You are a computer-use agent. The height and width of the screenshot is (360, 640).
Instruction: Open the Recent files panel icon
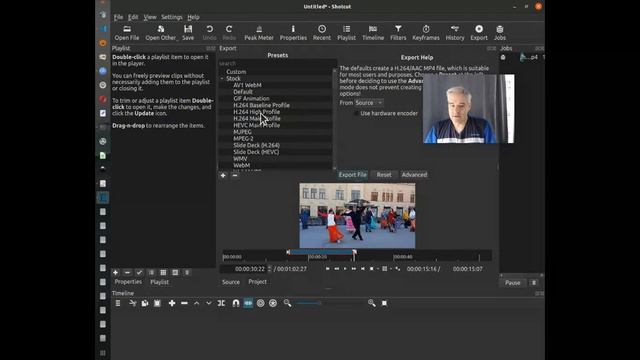322,33
